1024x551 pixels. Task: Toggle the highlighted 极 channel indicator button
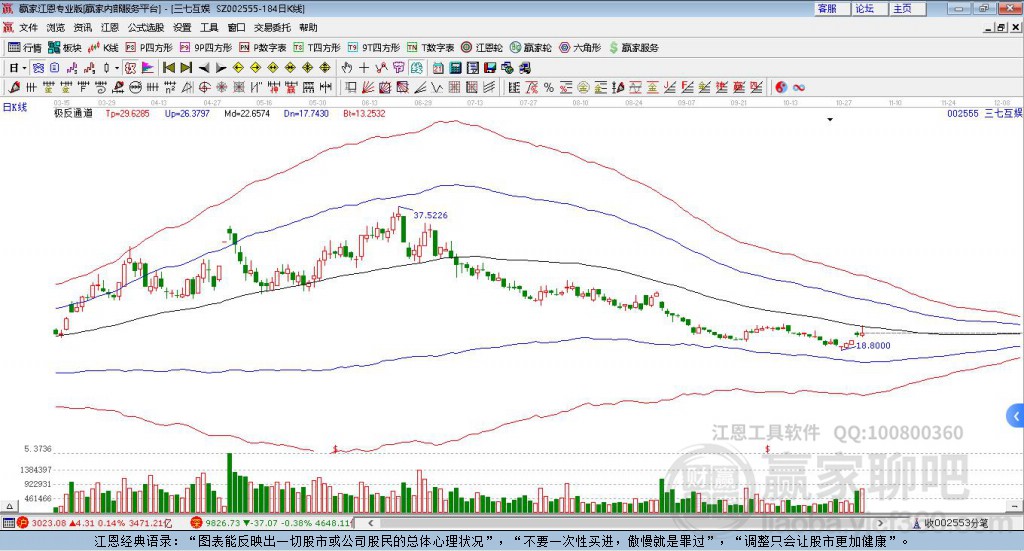click(131, 68)
